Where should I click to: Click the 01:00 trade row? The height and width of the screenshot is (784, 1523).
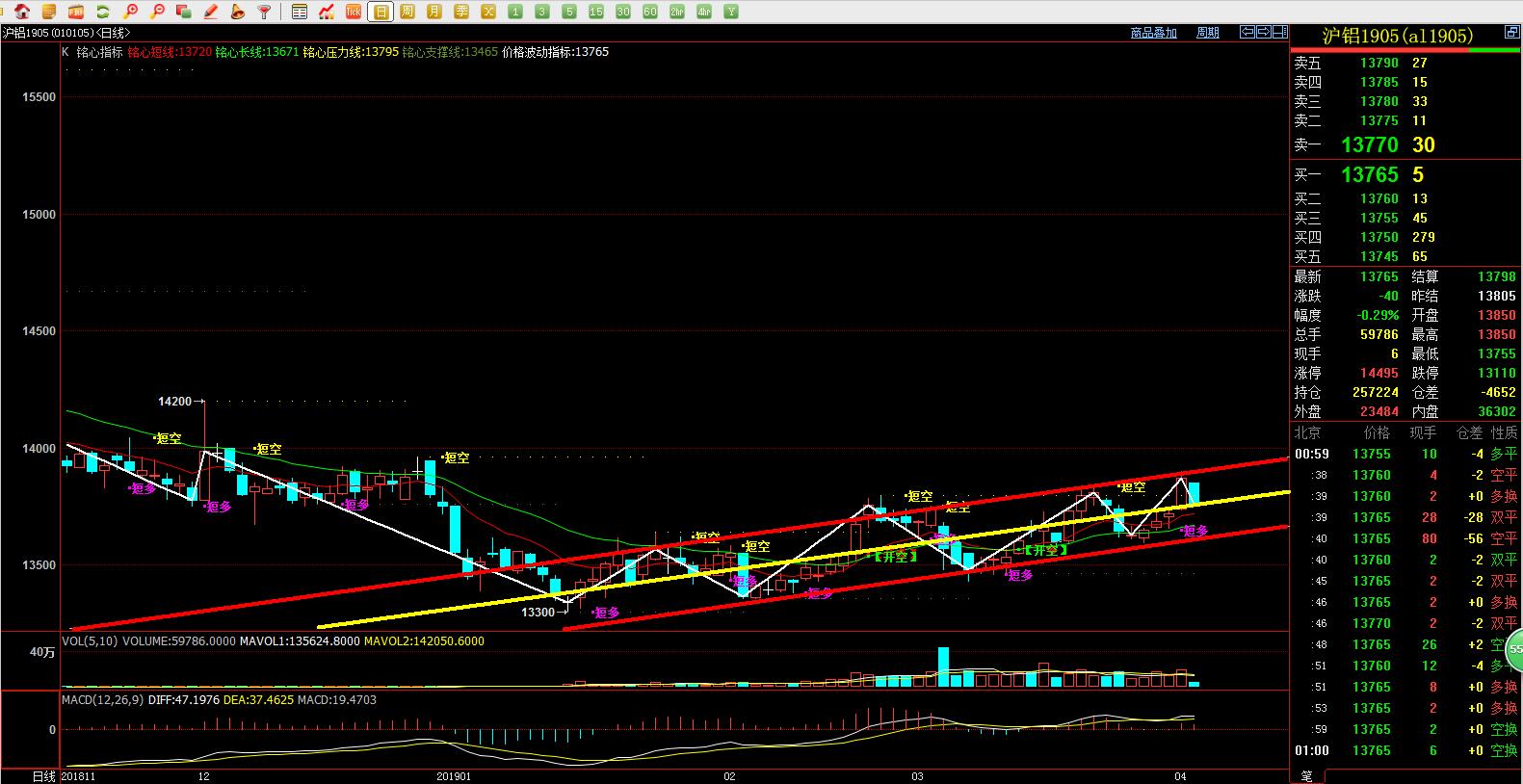1405,750
